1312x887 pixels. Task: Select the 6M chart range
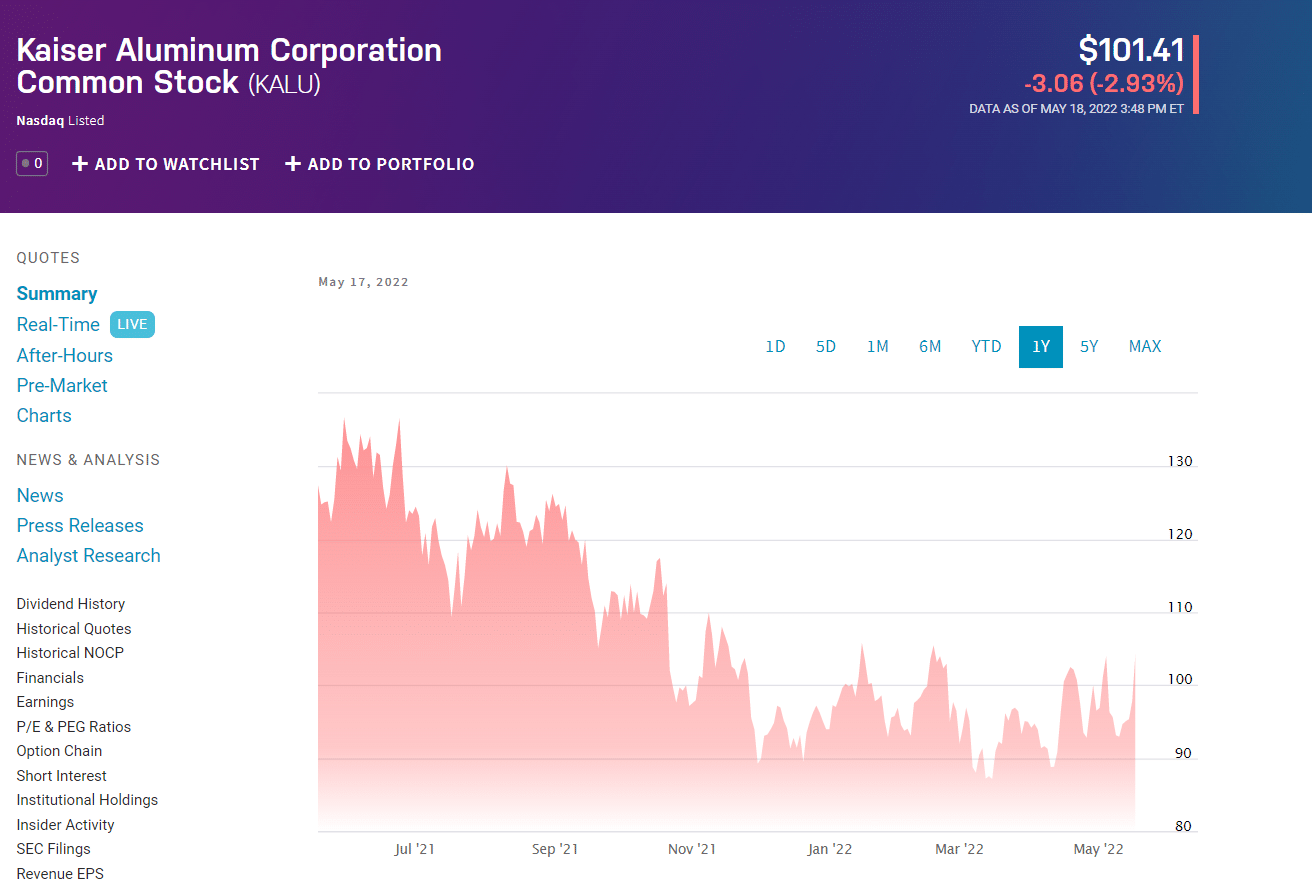click(x=930, y=346)
